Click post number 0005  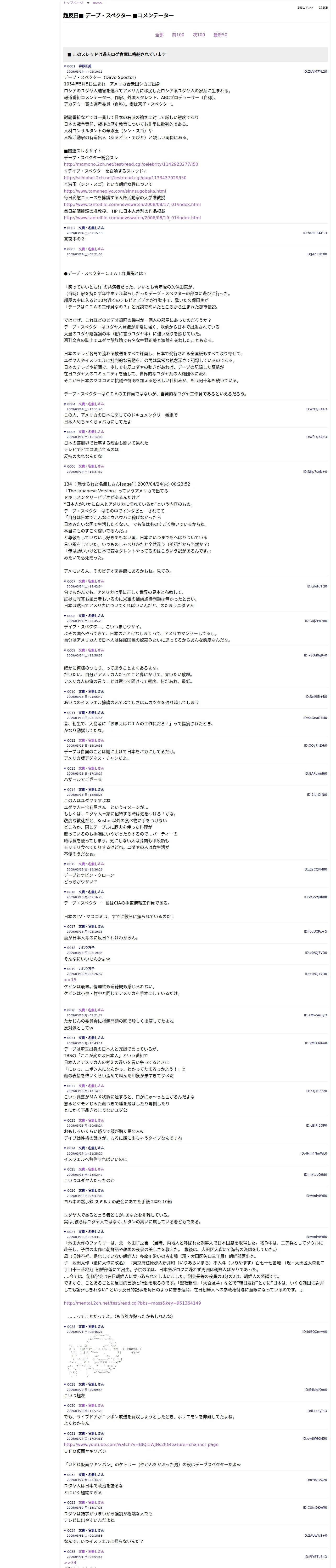tap(71, 431)
